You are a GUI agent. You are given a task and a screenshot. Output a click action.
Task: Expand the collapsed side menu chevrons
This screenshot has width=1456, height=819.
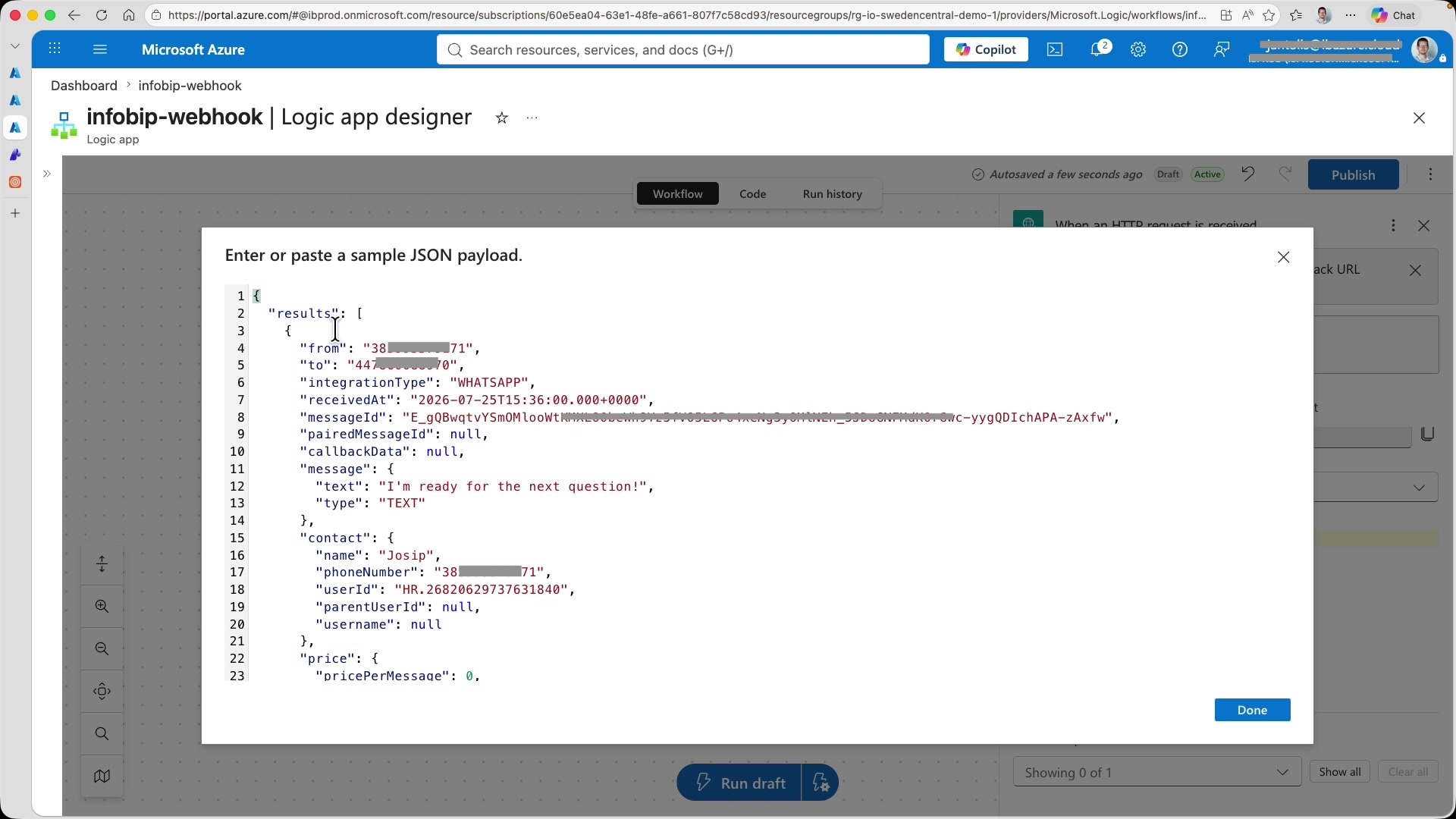click(47, 174)
